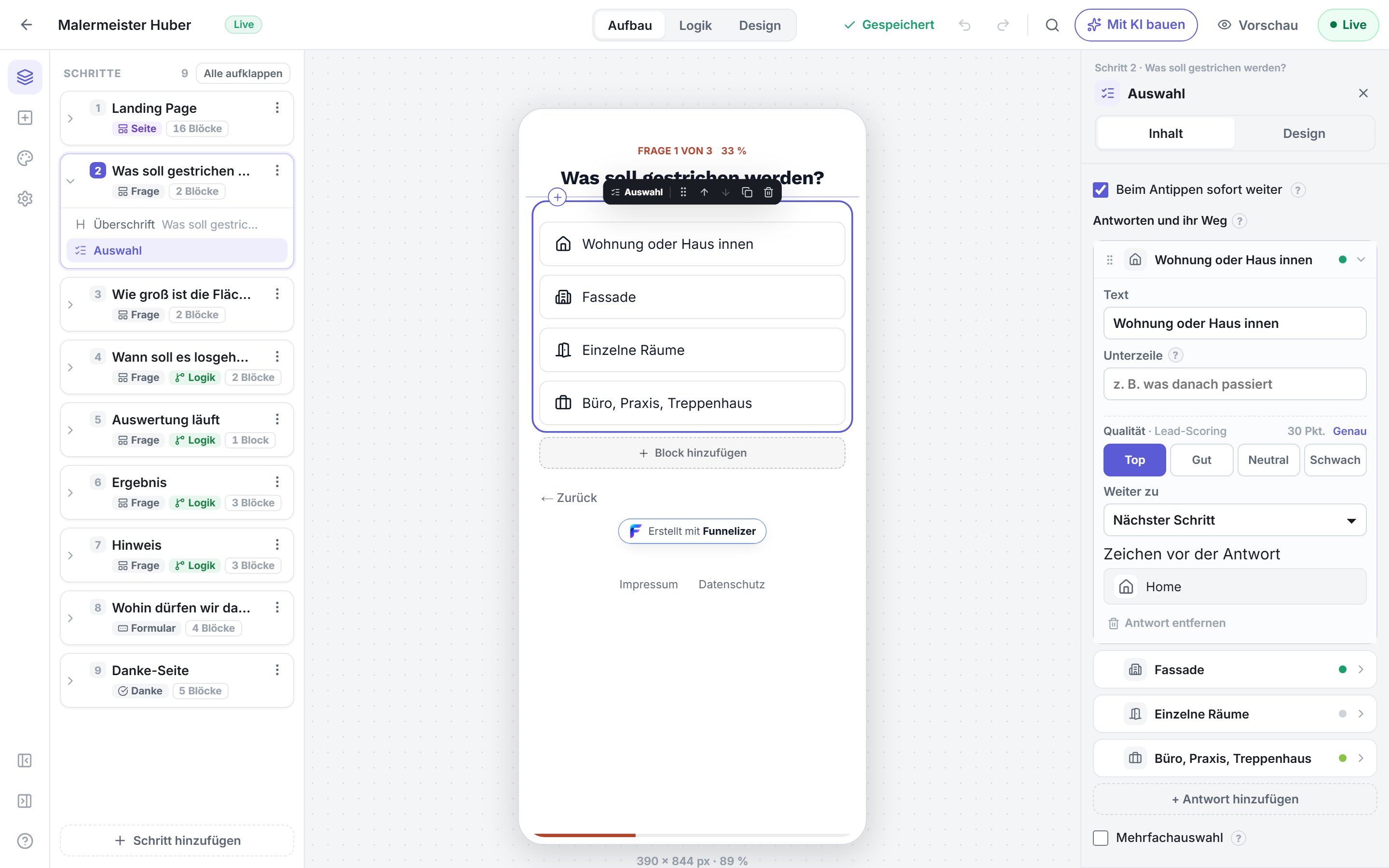The image size is (1389, 868).
Task: Click the add-block plus sidebar icon
Action: click(25, 118)
